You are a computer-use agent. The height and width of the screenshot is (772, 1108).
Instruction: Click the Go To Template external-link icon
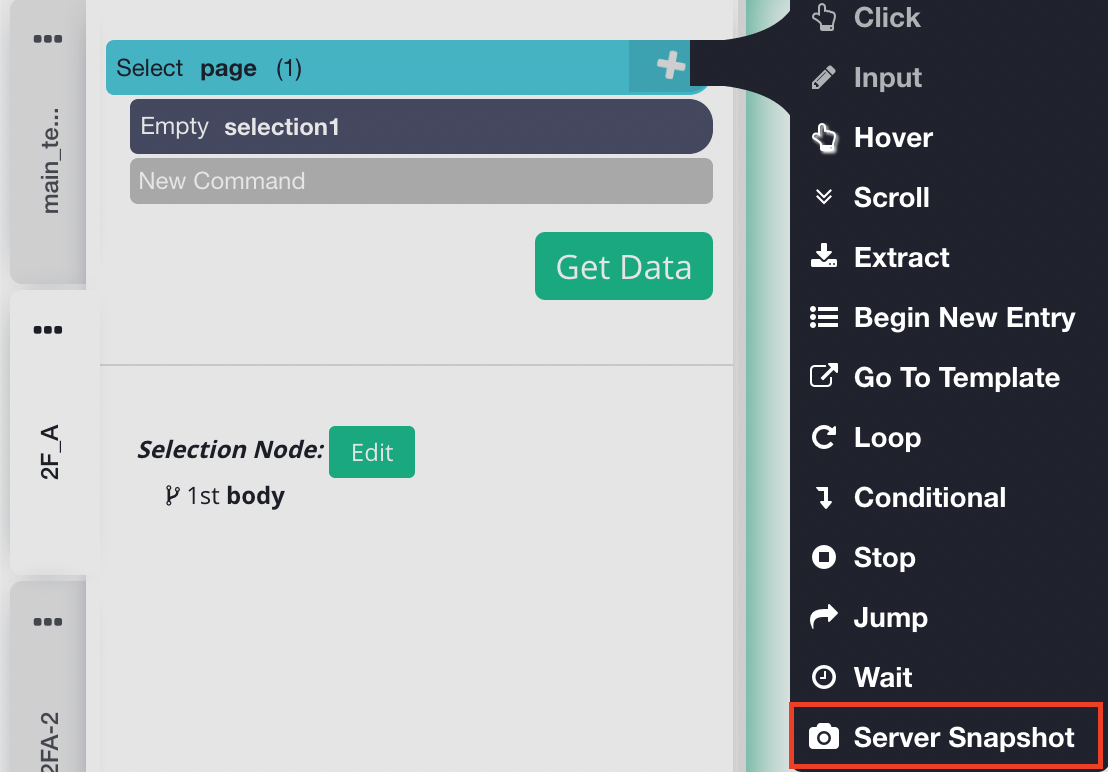(823, 377)
